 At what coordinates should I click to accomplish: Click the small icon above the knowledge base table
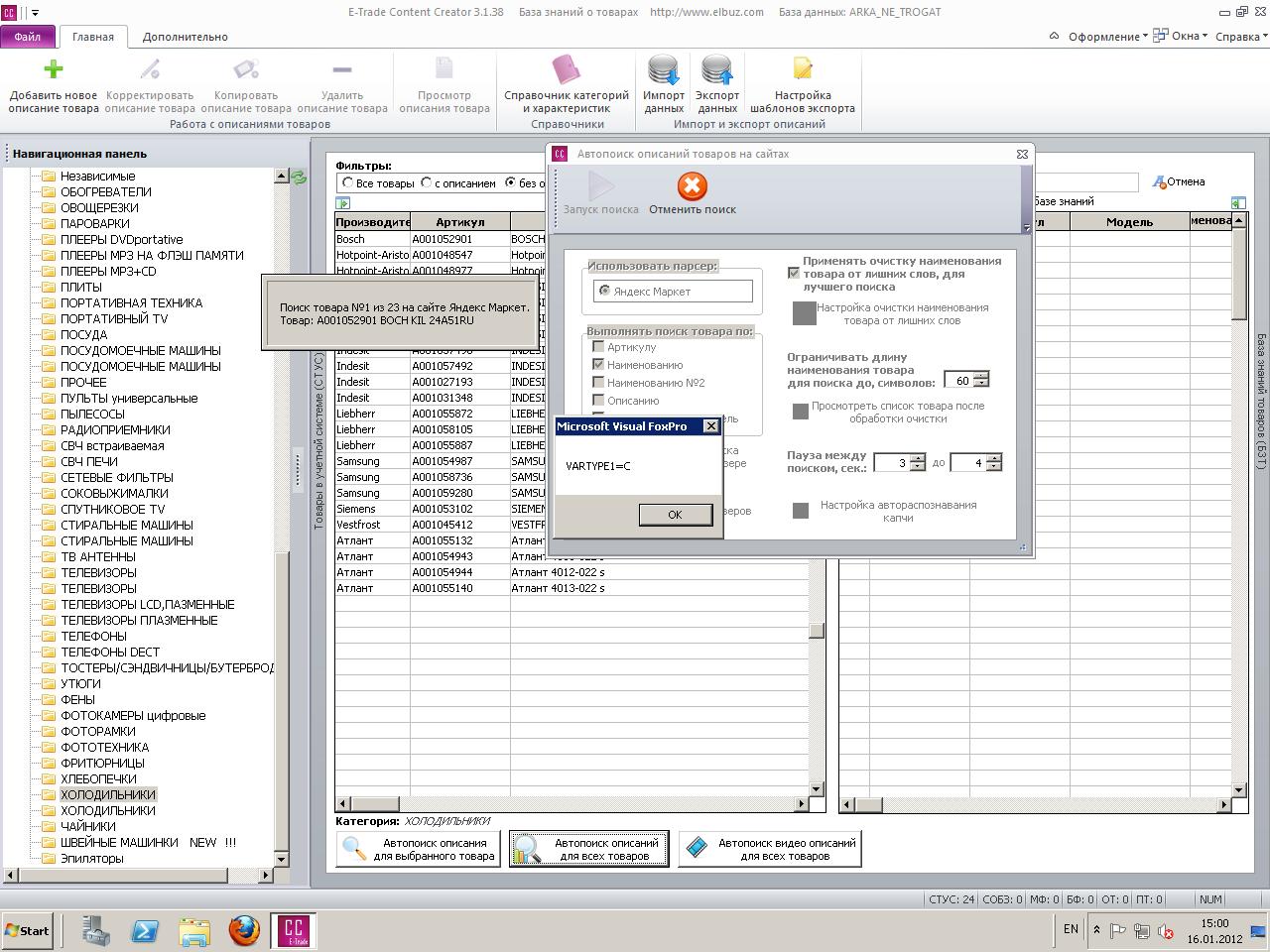1237,202
